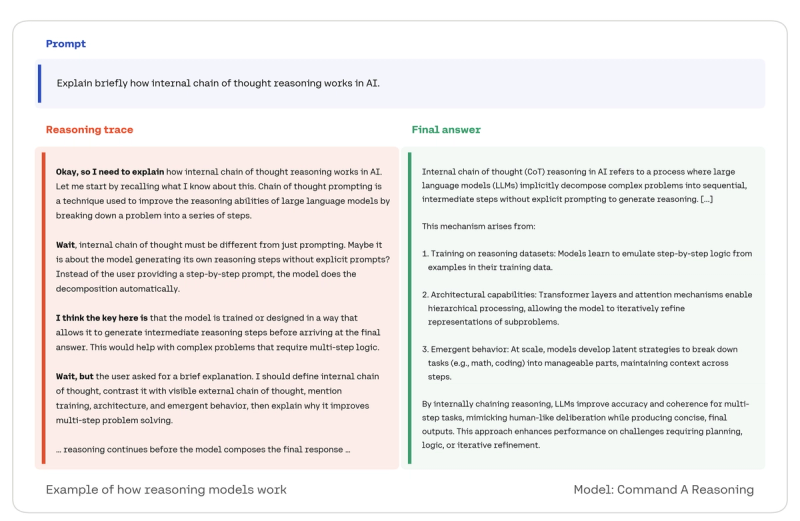Screen dimensions: 800x521
Task: Click the 'This mechanism arises from:' line
Action: [x=479, y=227]
